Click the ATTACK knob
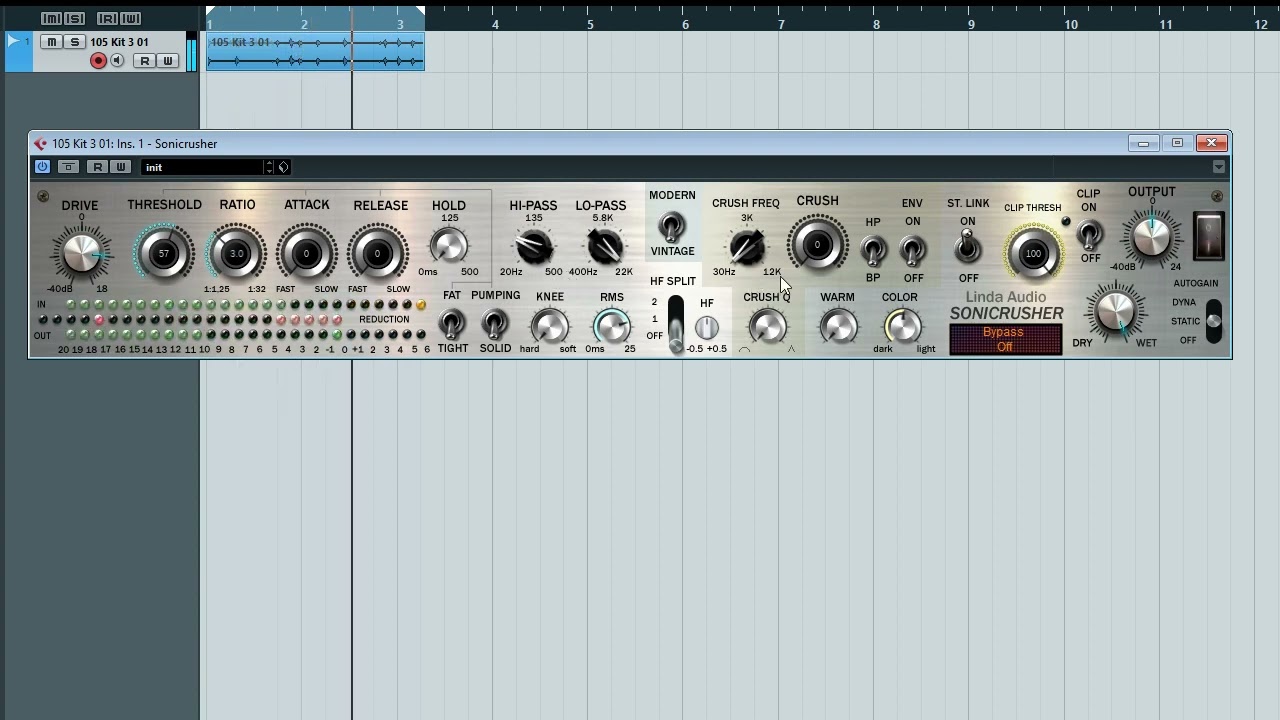Screen dimensions: 1280x720 tap(306, 253)
